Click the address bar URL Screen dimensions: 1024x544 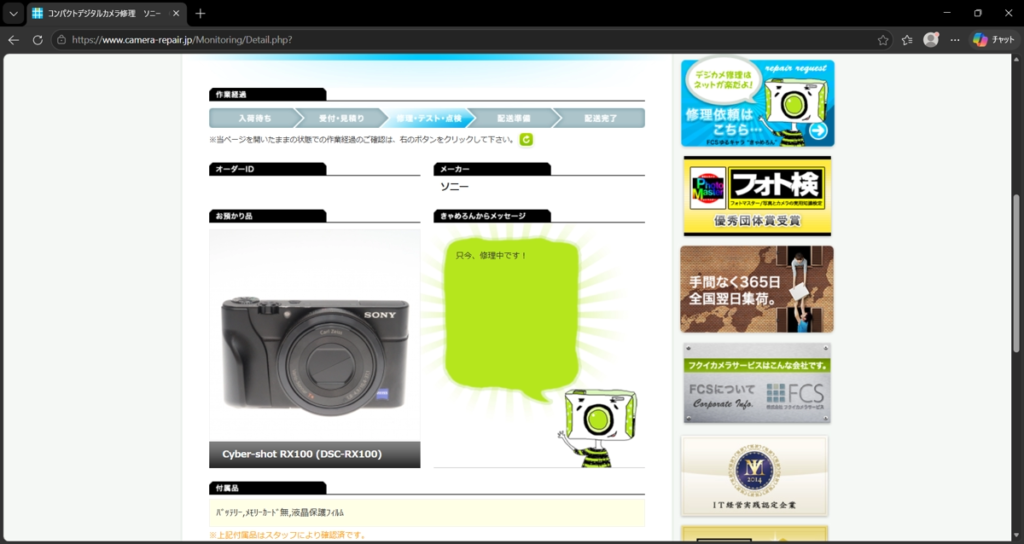pos(182,40)
